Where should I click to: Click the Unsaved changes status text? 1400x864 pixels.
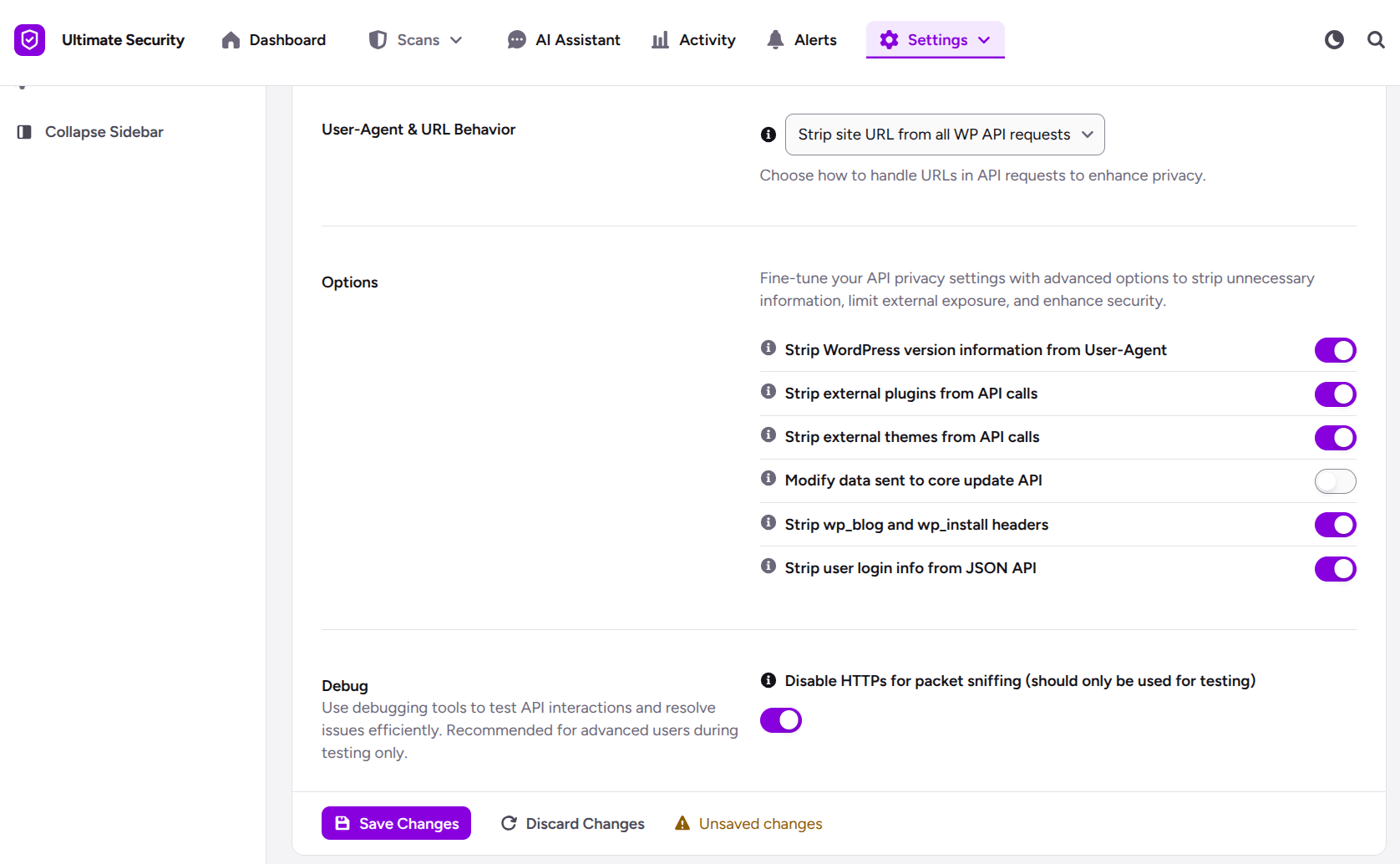[761, 824]
